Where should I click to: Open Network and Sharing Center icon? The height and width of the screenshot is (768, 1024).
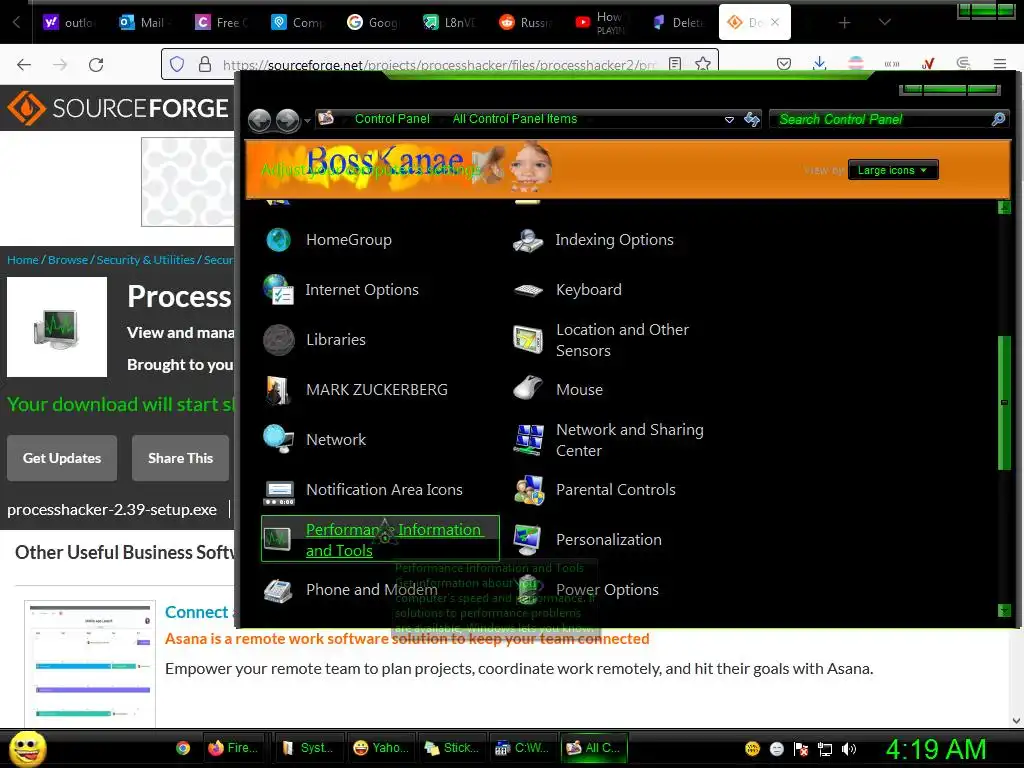tap(528, 440)
